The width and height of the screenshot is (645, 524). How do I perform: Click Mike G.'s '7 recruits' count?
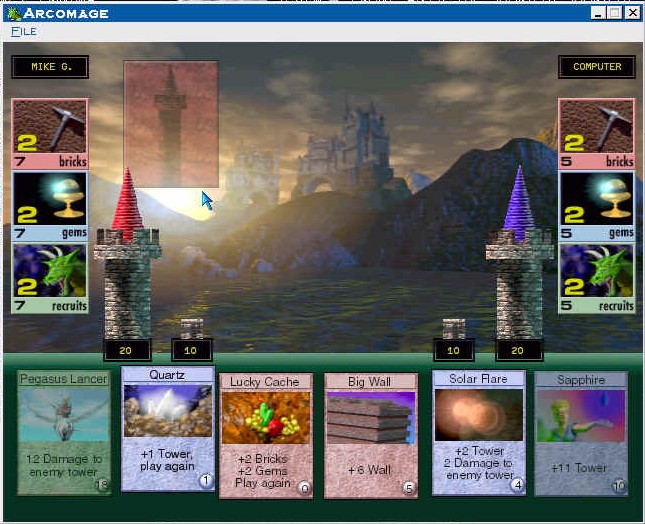(x=50, y=306)
